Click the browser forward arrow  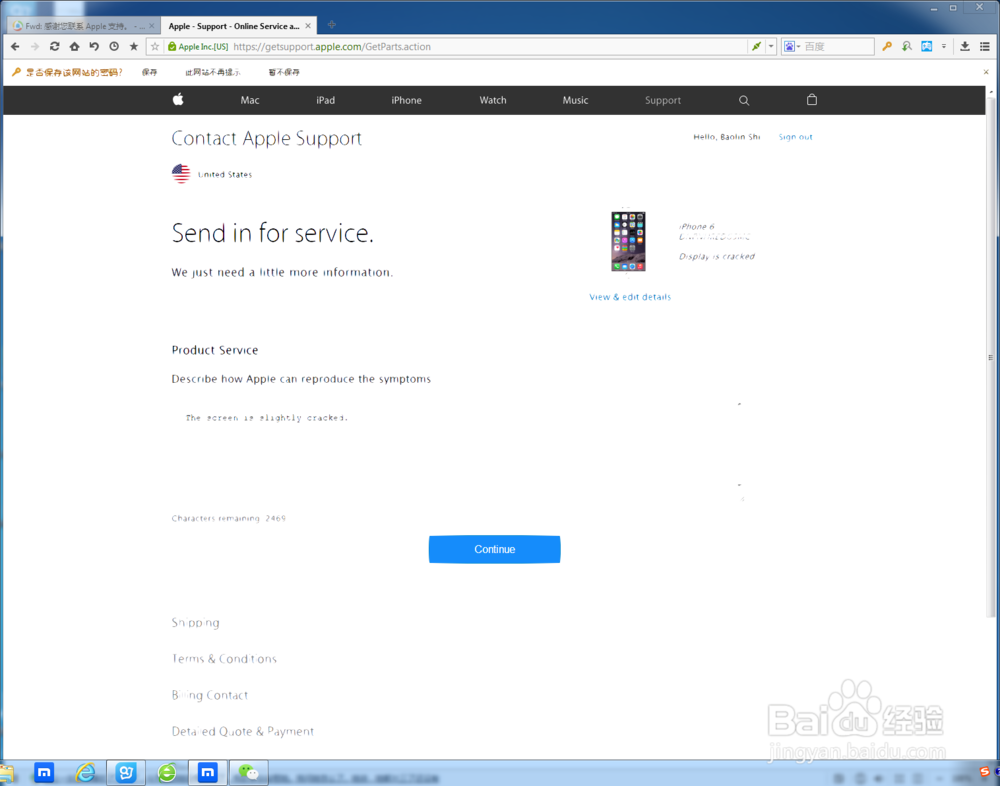[x=35, y=47]
